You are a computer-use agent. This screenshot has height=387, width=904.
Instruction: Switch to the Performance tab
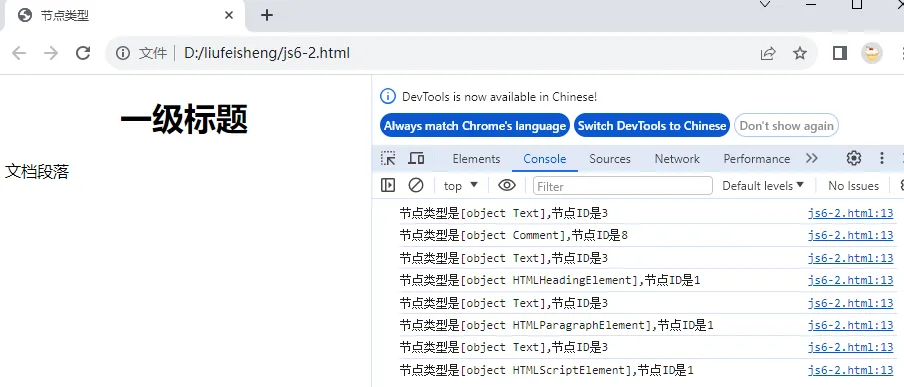pos(756,159)
